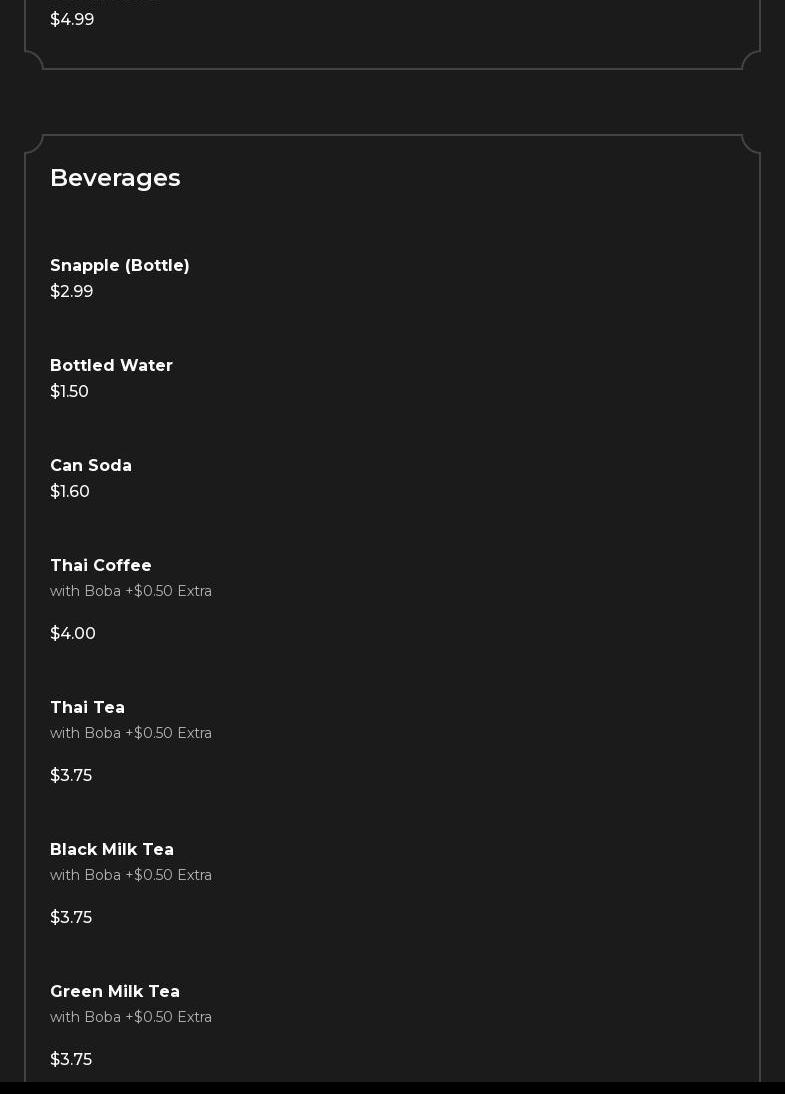This screenshot has width=785, height=1094.
Task: Select the Black Milk Tea item
Action: (112, 850)
